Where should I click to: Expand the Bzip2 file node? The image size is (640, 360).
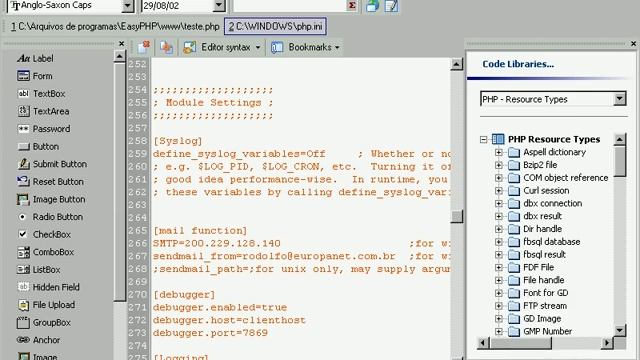click(498, 165)
